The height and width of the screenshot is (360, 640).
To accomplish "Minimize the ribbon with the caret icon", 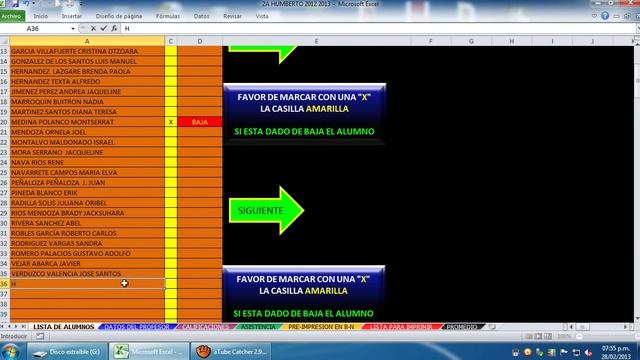I will (x=594, y=16).
